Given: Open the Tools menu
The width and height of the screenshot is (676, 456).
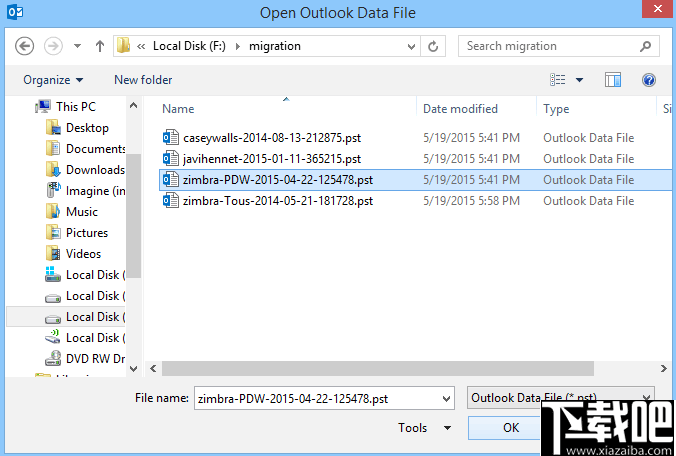Looking at the screenshot, I should coord(413,428).
